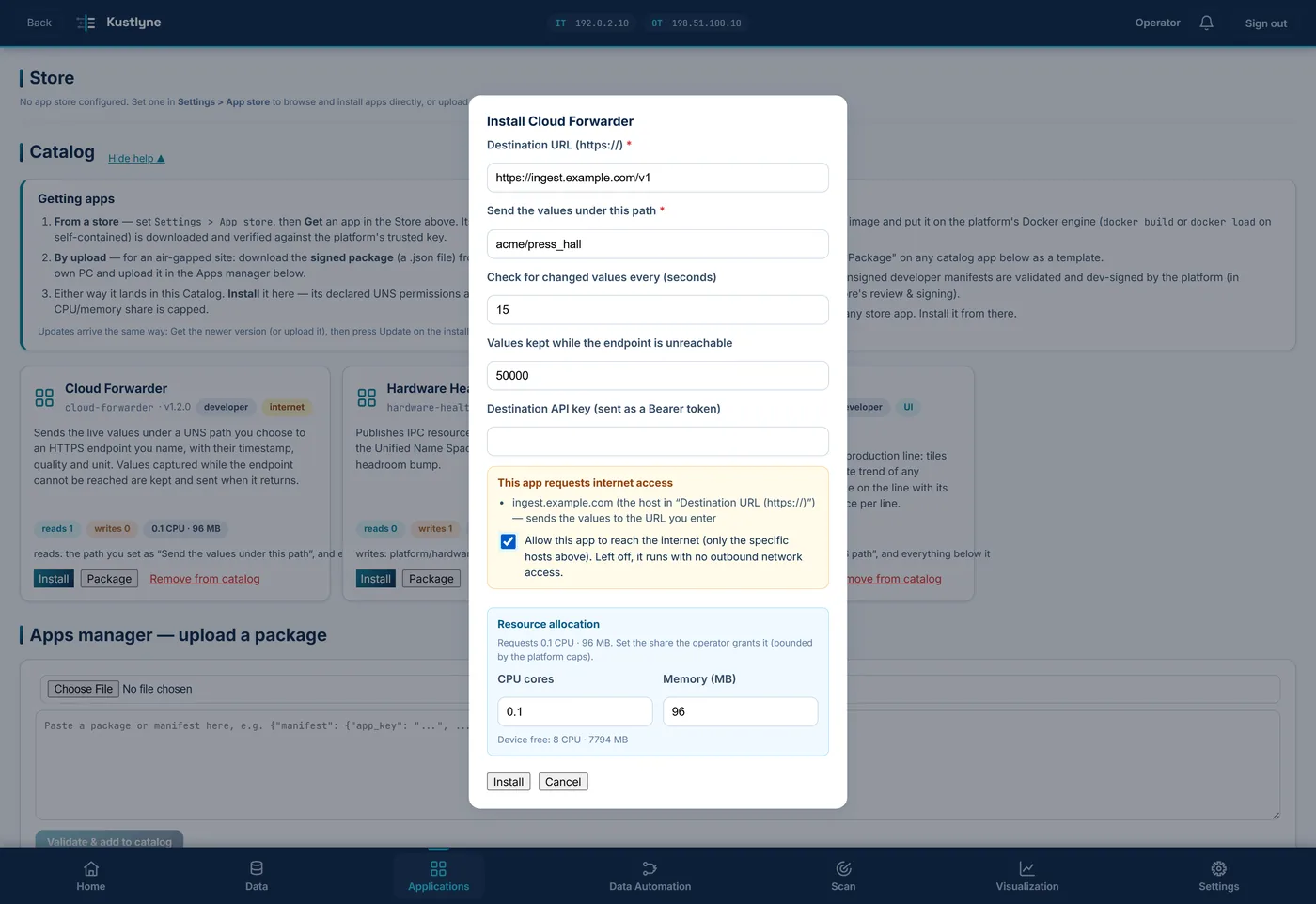Click the '0.1 CPU · 96 MB' badge

186,528
